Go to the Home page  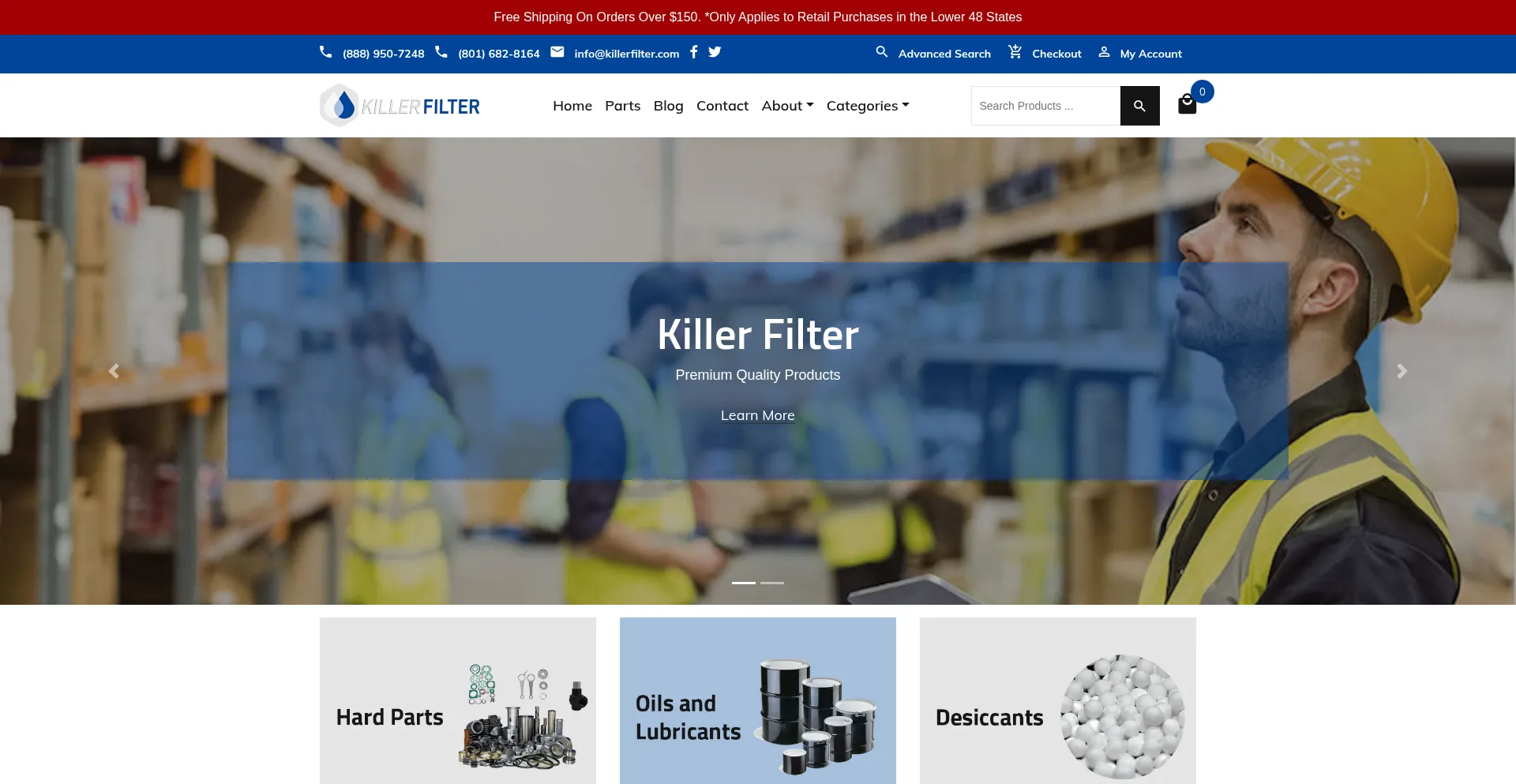572,106
